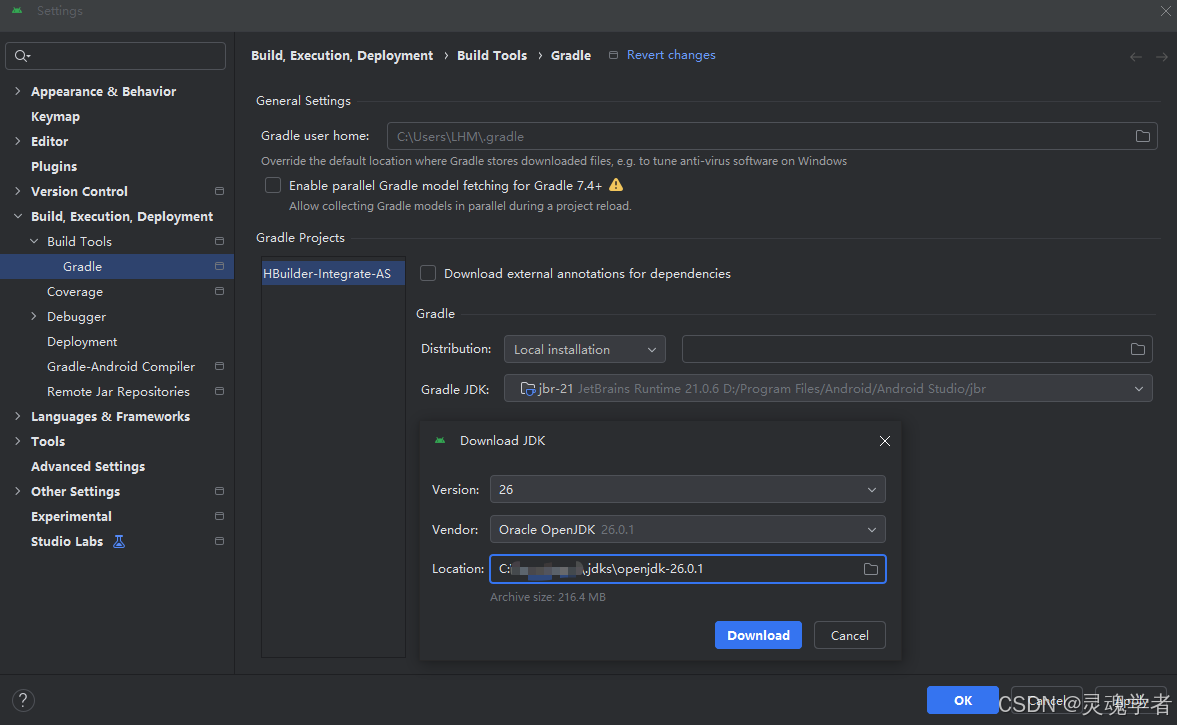Click project-level icon next to Studio Labs
Viewport: 1177px width, 725px height.
219,541
